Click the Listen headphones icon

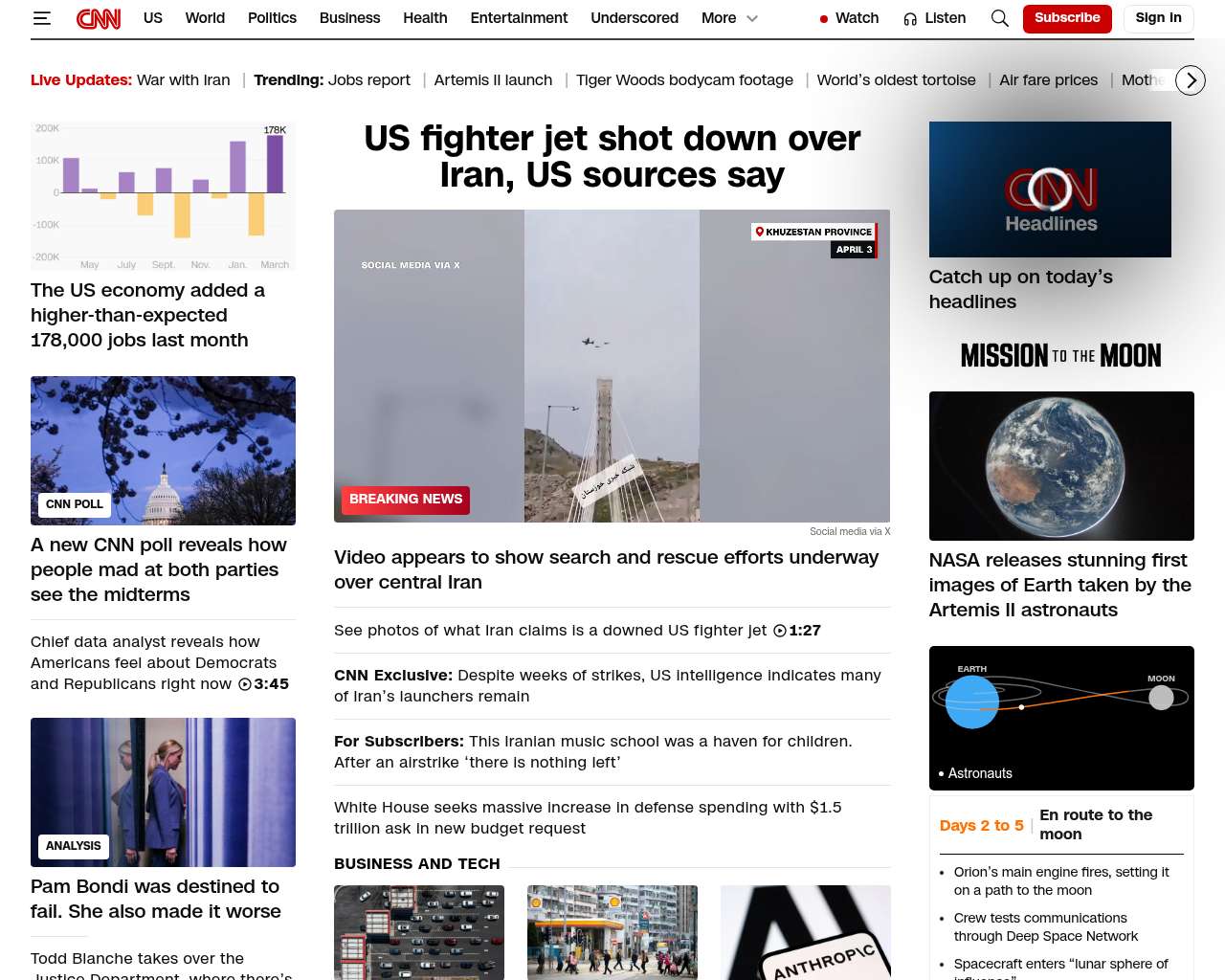click(910, 19)
